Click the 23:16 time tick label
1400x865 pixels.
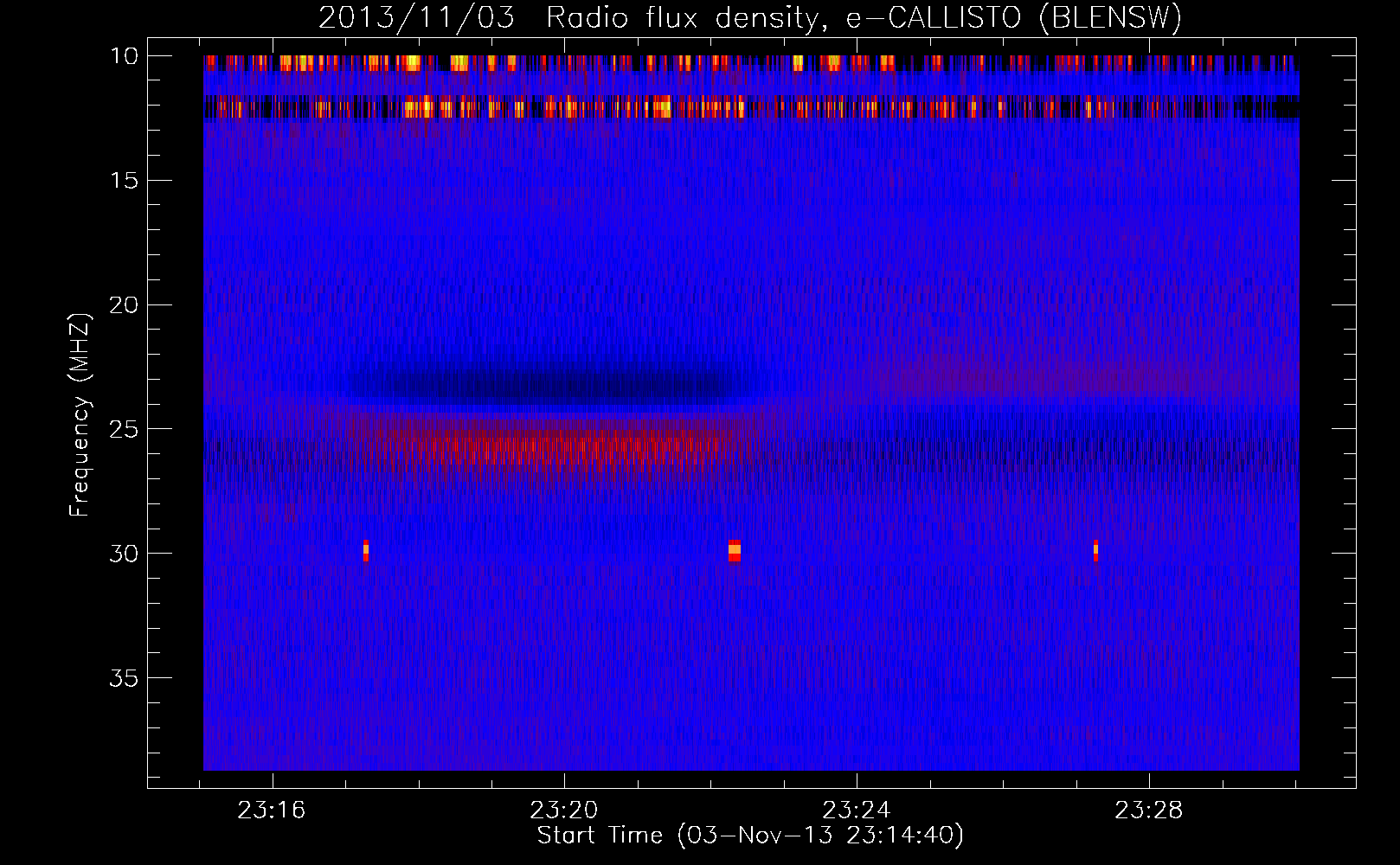pos(272,811)
